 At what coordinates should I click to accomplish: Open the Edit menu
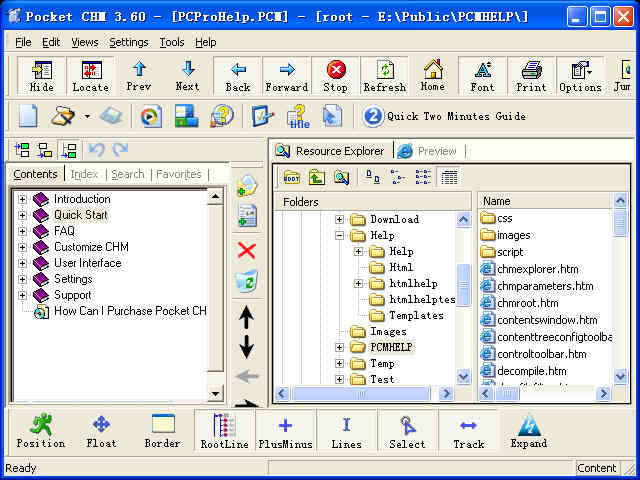pos(51,42)
